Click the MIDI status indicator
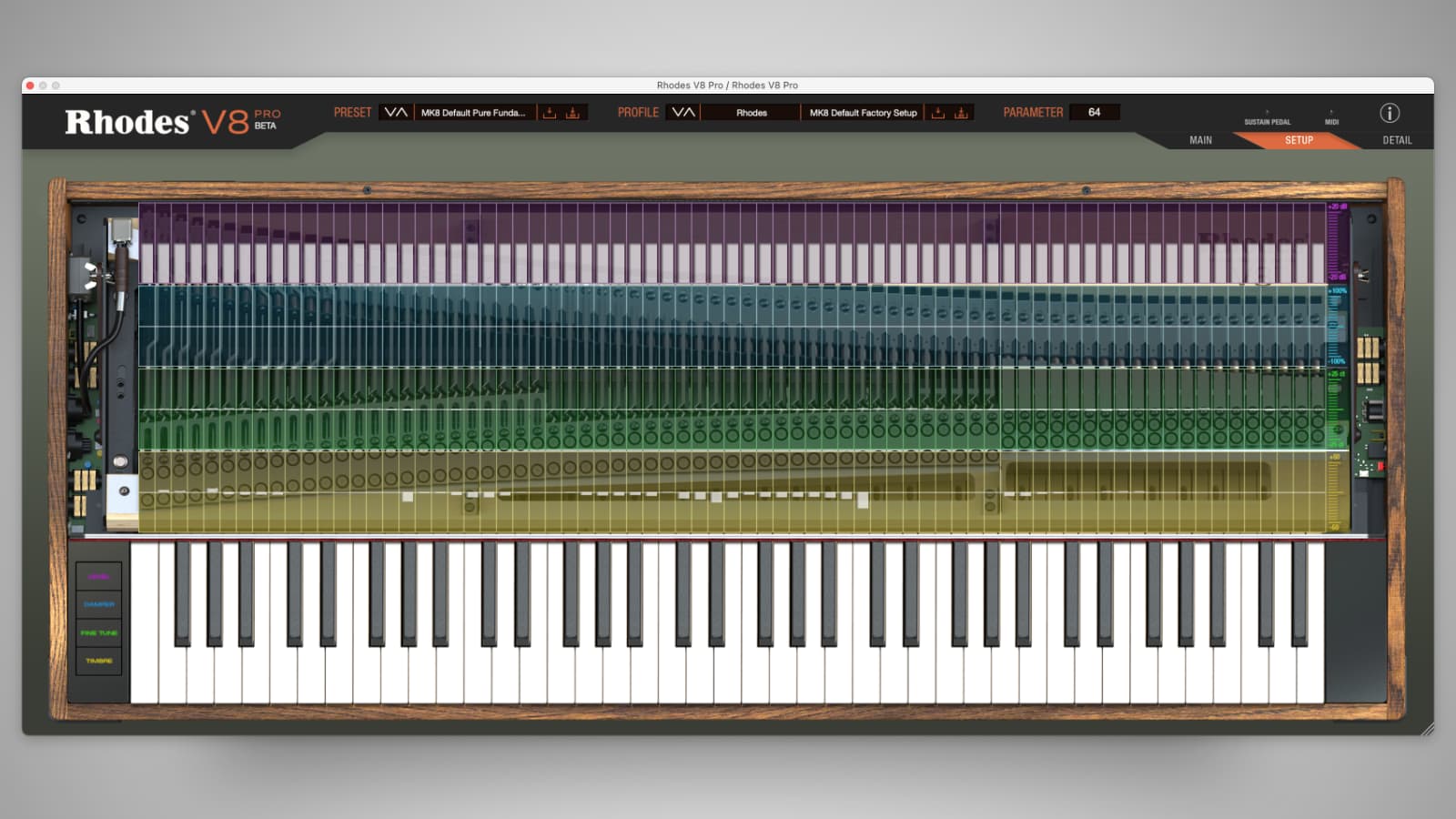This screenshot has width=1456, height=819. coord(1330,118)
